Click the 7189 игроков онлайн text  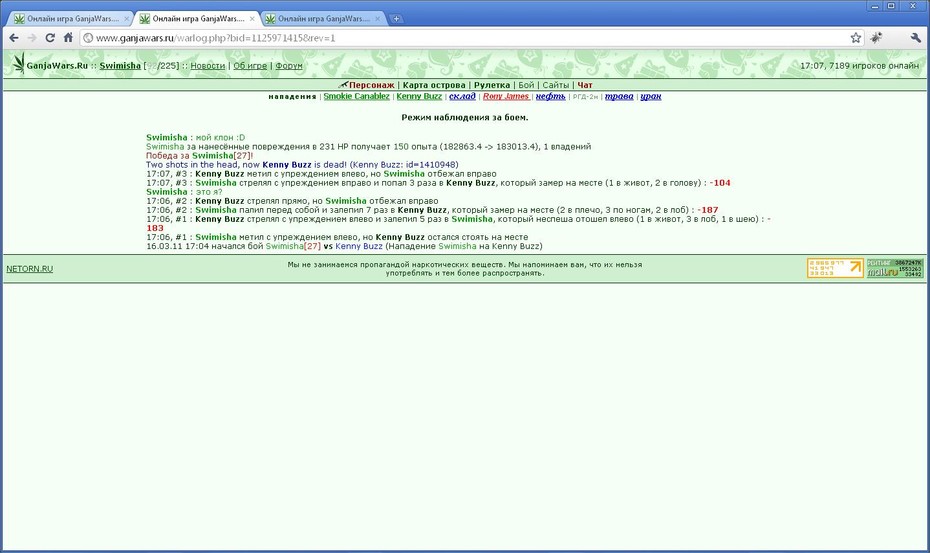(874, 66)
